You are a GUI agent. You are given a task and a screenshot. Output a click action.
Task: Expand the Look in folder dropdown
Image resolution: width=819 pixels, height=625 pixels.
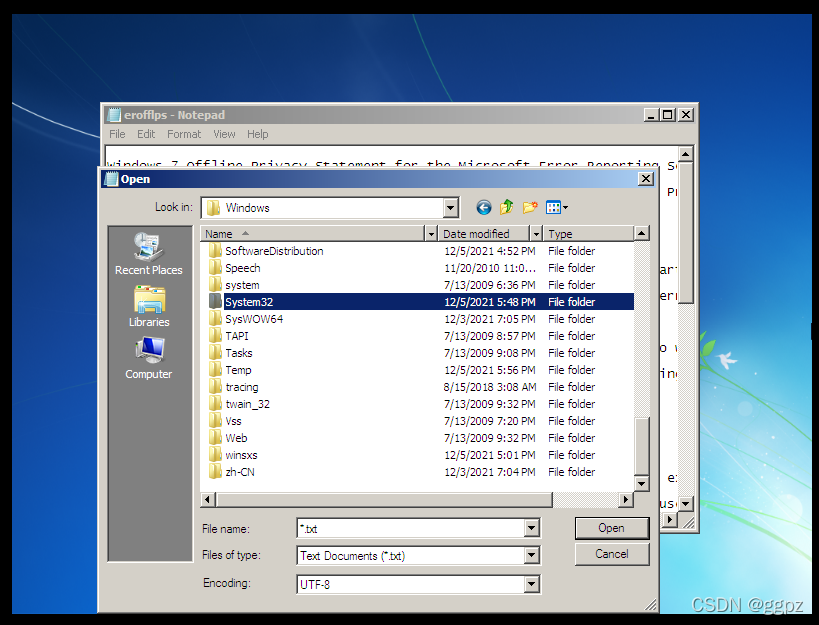[x=450, y=208]
